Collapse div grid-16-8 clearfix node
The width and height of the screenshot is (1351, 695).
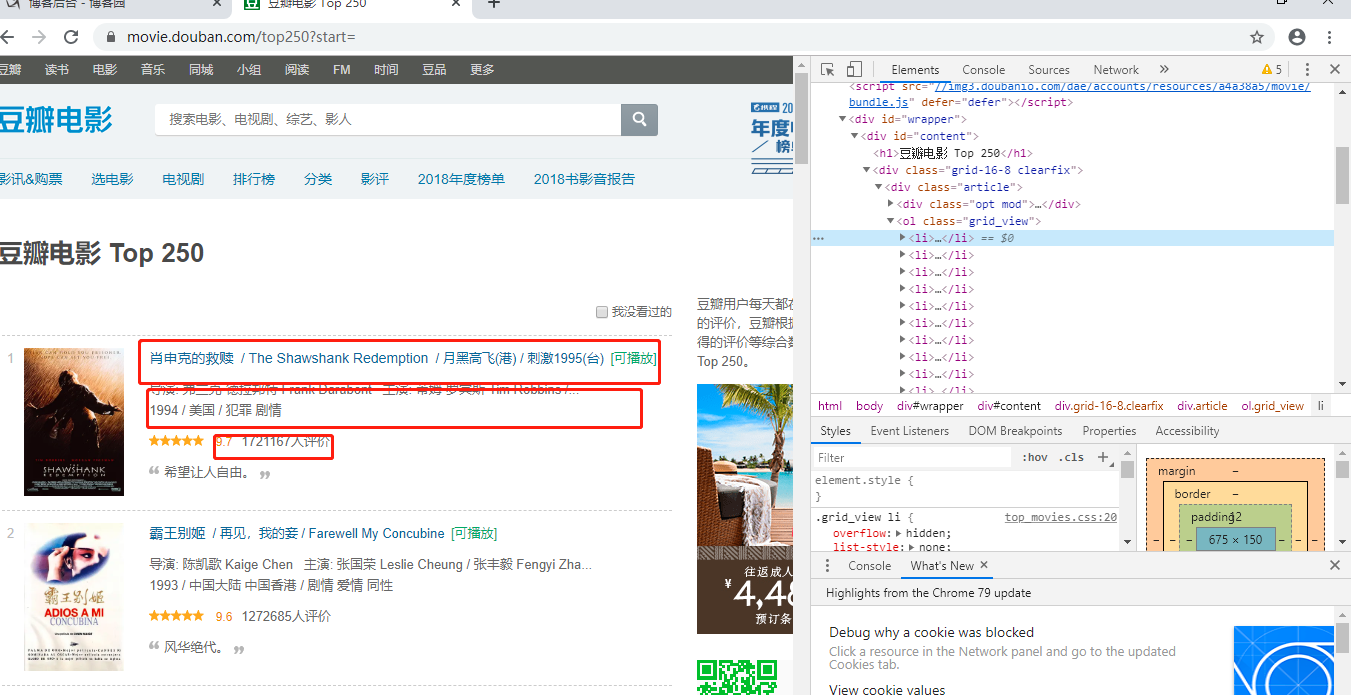pos(866,170)
